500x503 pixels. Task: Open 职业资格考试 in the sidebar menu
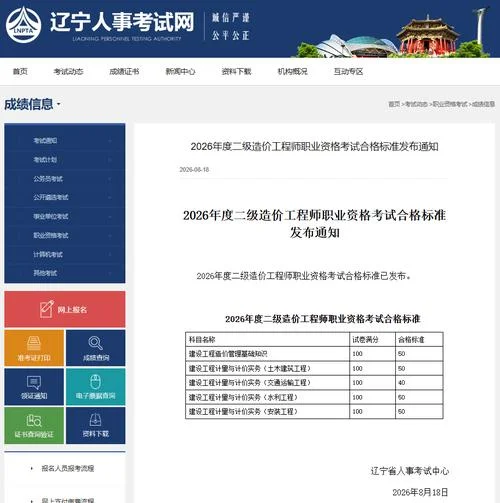(51, 235)
